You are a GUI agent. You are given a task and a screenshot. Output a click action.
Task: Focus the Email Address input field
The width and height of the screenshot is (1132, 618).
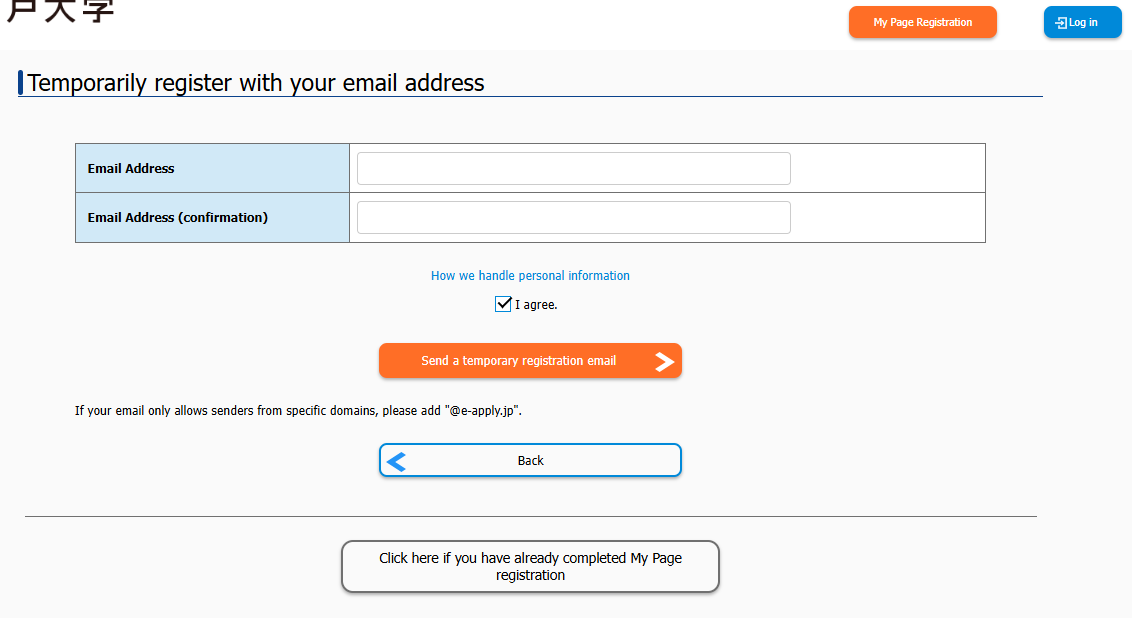[573, 169]
